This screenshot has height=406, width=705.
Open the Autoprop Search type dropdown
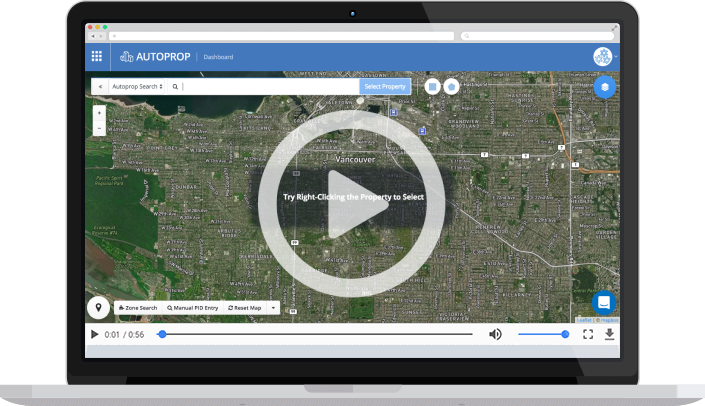tap(138, 87)
